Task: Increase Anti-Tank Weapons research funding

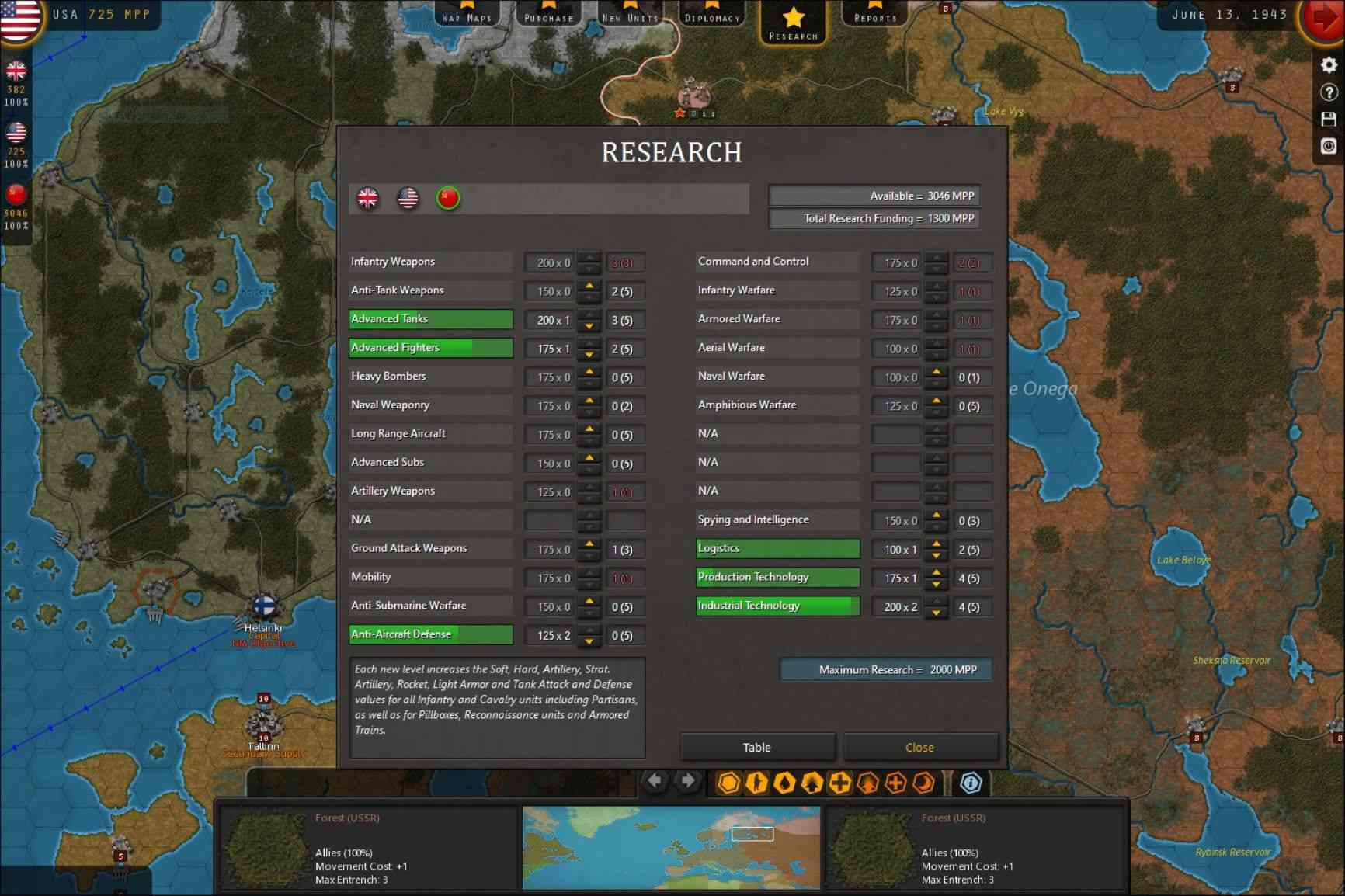Action: pos(589,286)
